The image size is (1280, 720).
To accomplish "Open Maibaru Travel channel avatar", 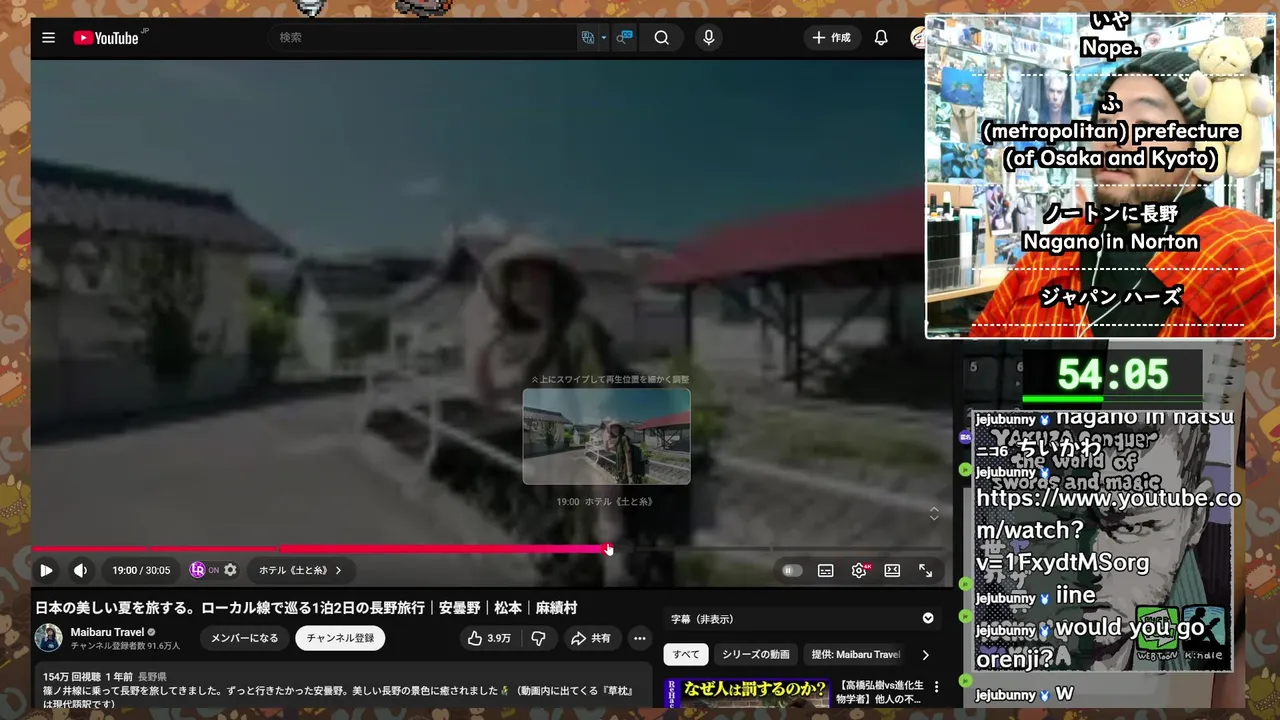I will (49, 638).
